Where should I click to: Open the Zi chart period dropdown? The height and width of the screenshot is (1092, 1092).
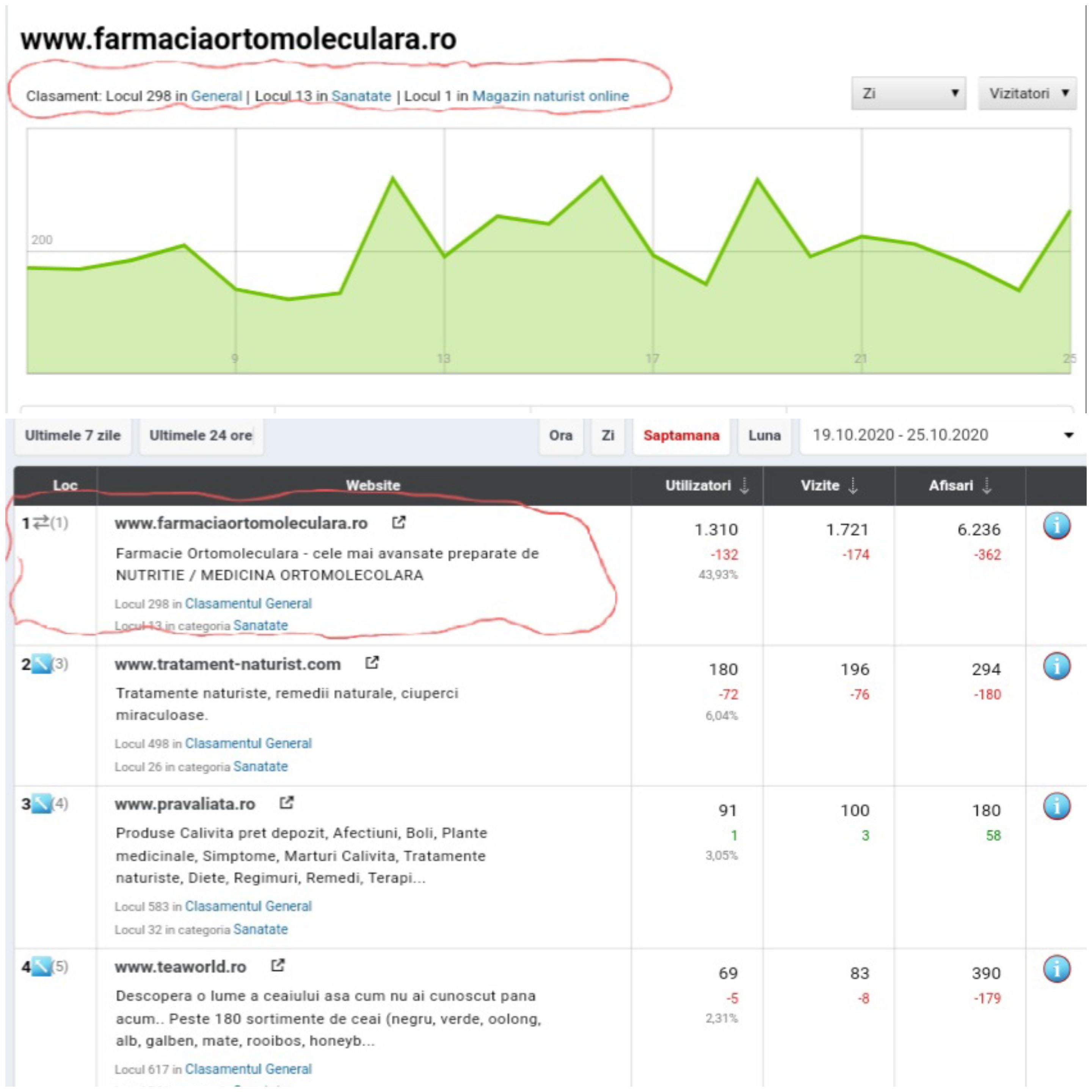pos(909,93)
